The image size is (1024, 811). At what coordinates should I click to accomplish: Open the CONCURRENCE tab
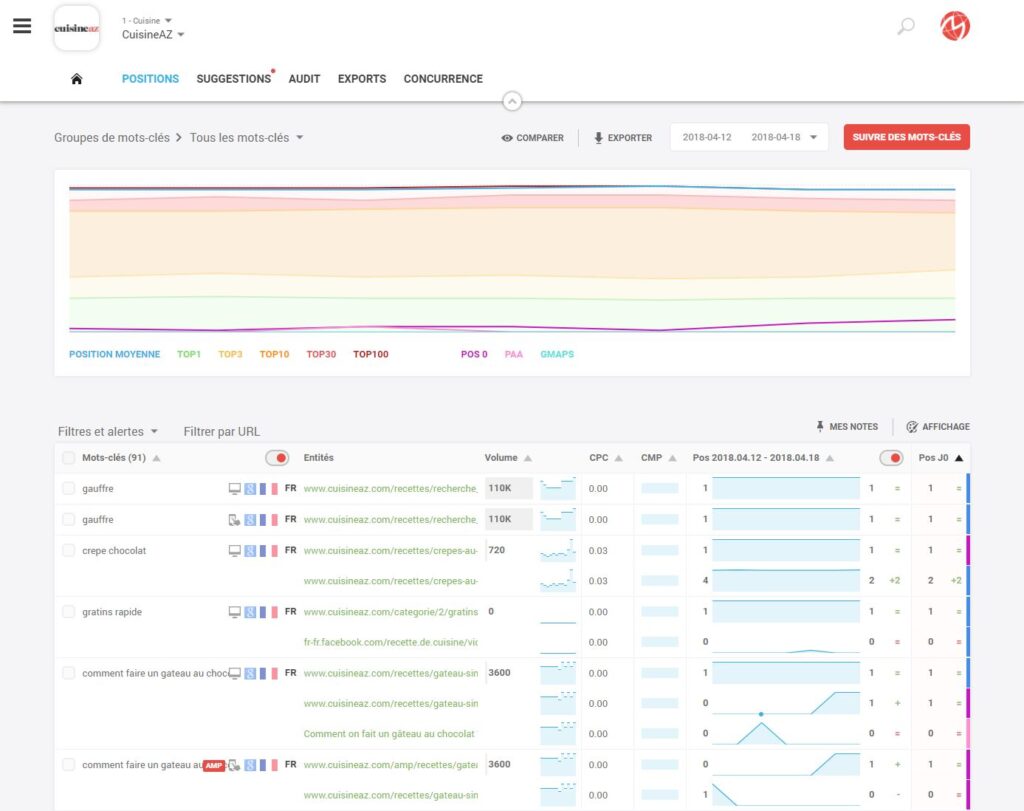pyautogui.click(x=443, y=78)
